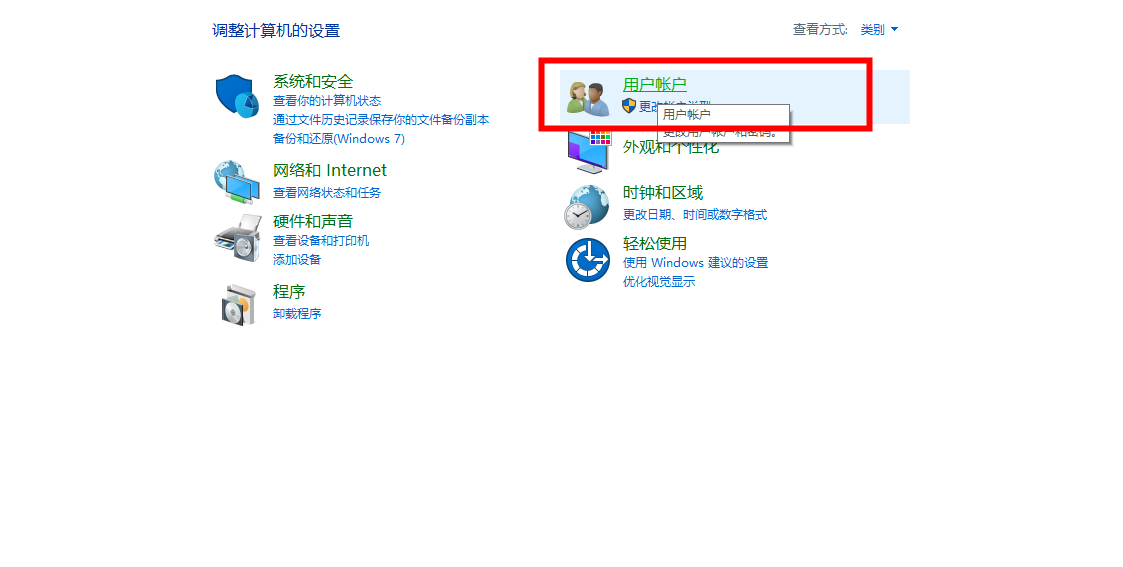Image resolution: width=1123 pixels, height=567 pixels.
Task: Click the Network and Internet globe icon
Action: coord(237,183)
